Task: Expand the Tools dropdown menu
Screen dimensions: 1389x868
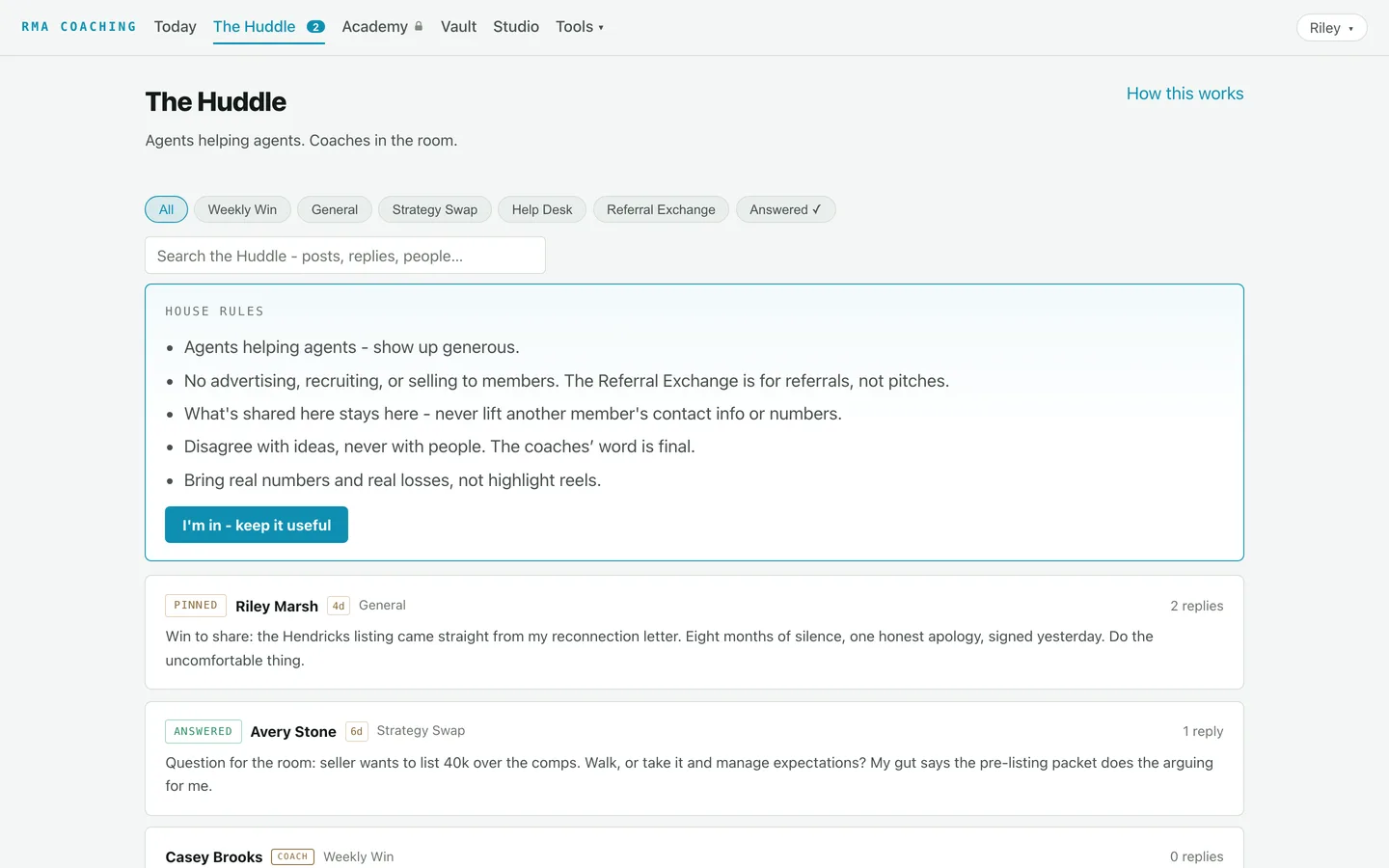Action: click(x=580, y=27)
